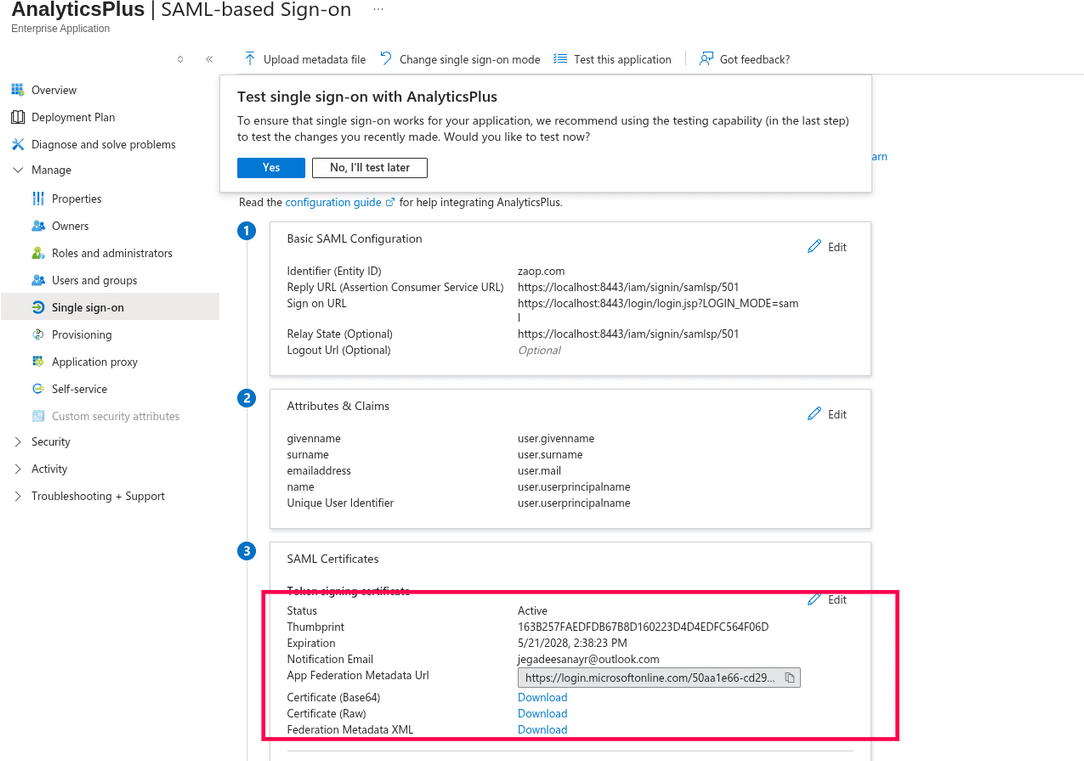Image resolution: width=1084 pixels, height=761 pixels.
Task: Click user.mail claim value
Action: 539,471
